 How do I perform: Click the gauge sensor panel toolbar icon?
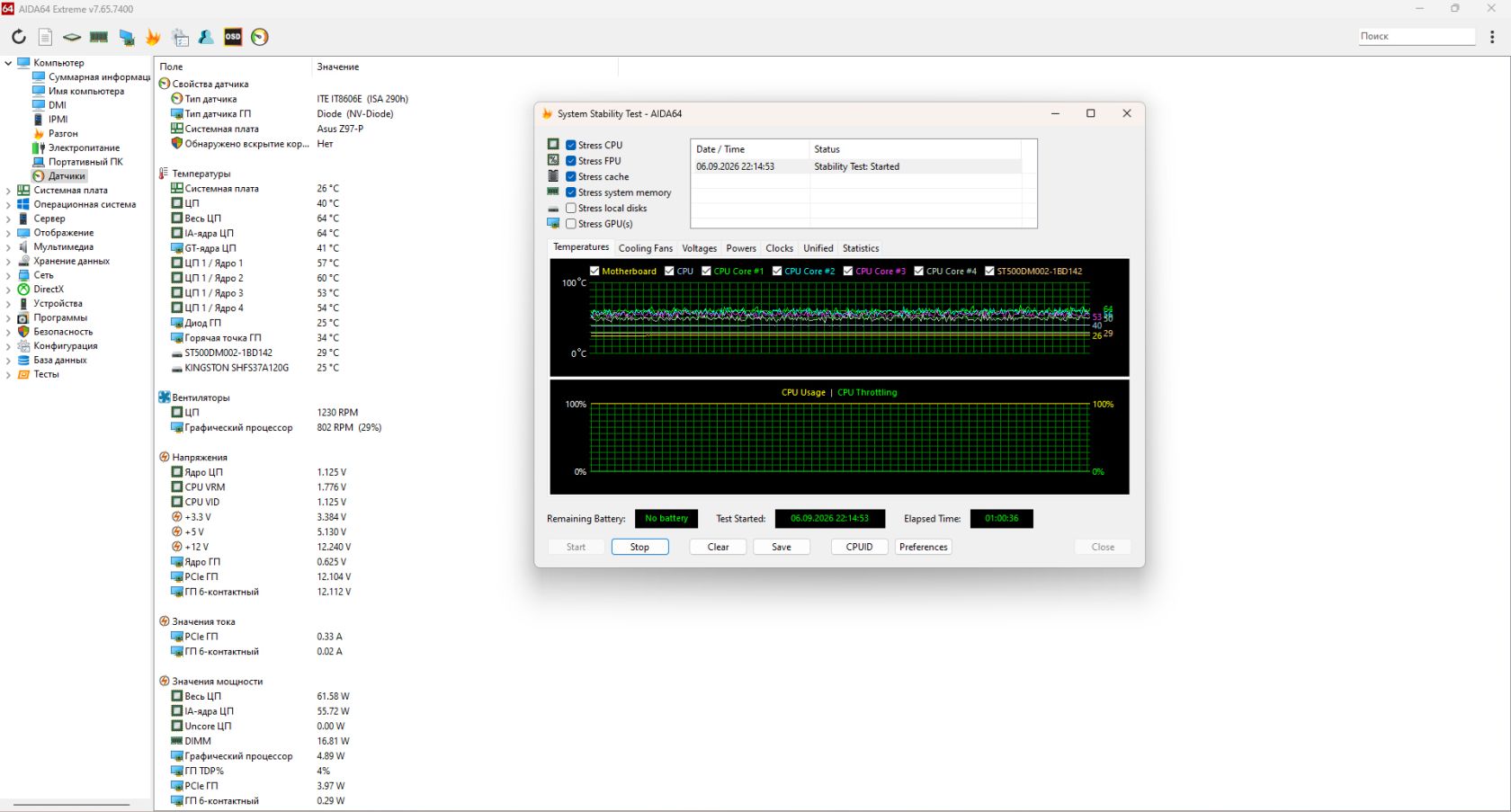point(260,37)
